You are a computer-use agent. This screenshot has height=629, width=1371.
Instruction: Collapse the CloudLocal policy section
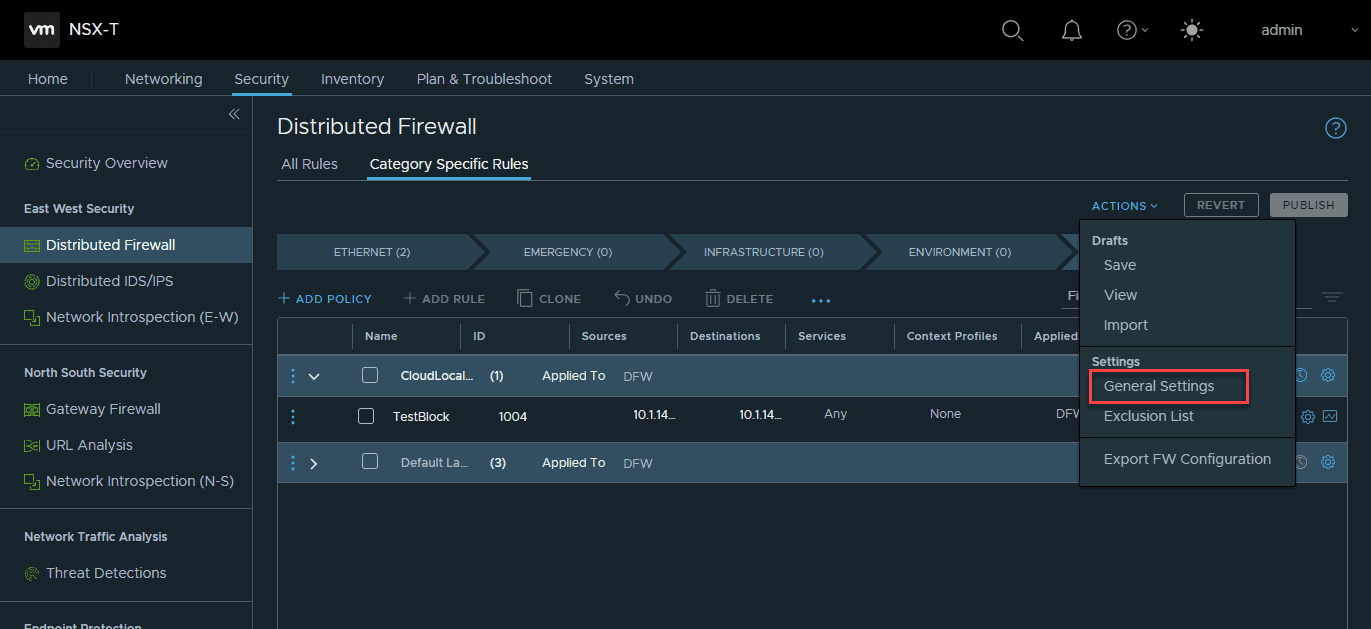pos(314,377)
